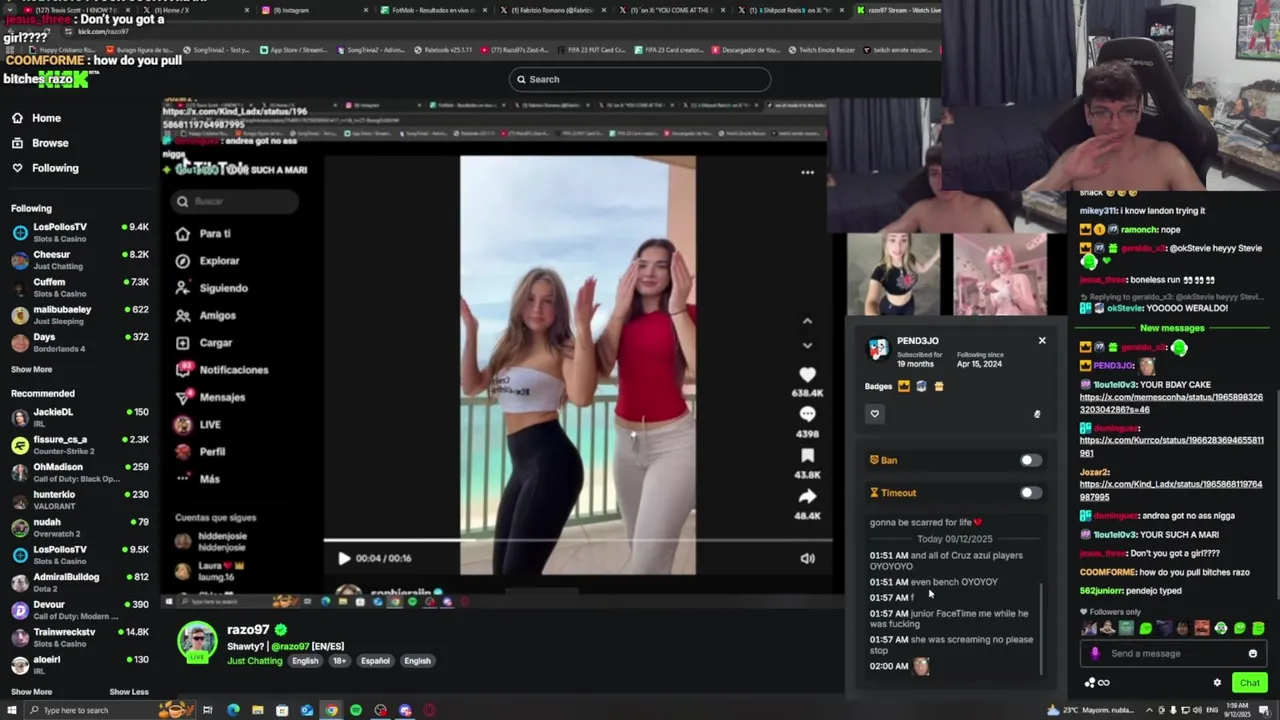Open TikTok Siguiendo icon

pyautogui.click(x=182, y=288)
